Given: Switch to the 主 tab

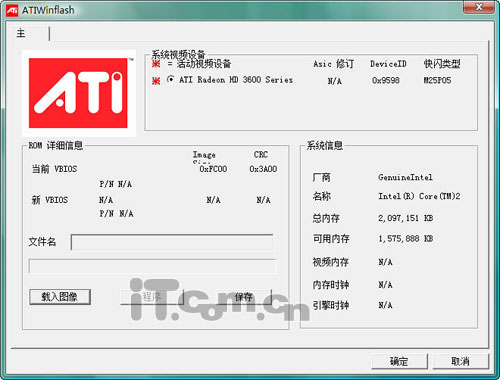Looking at the screenshot, I should (x=21, y=33).
